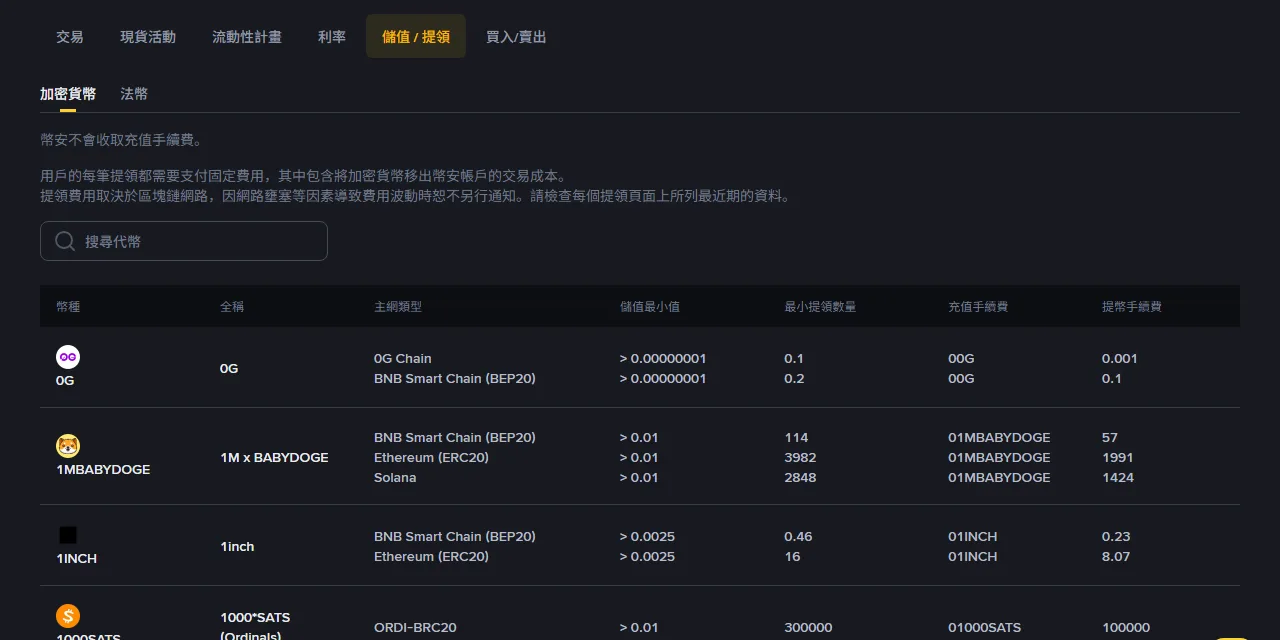Click the 01000SATS deposit fee cell
Image resolution: width=1280 pixels, height=640 pixels.
(x=985, y=628)
